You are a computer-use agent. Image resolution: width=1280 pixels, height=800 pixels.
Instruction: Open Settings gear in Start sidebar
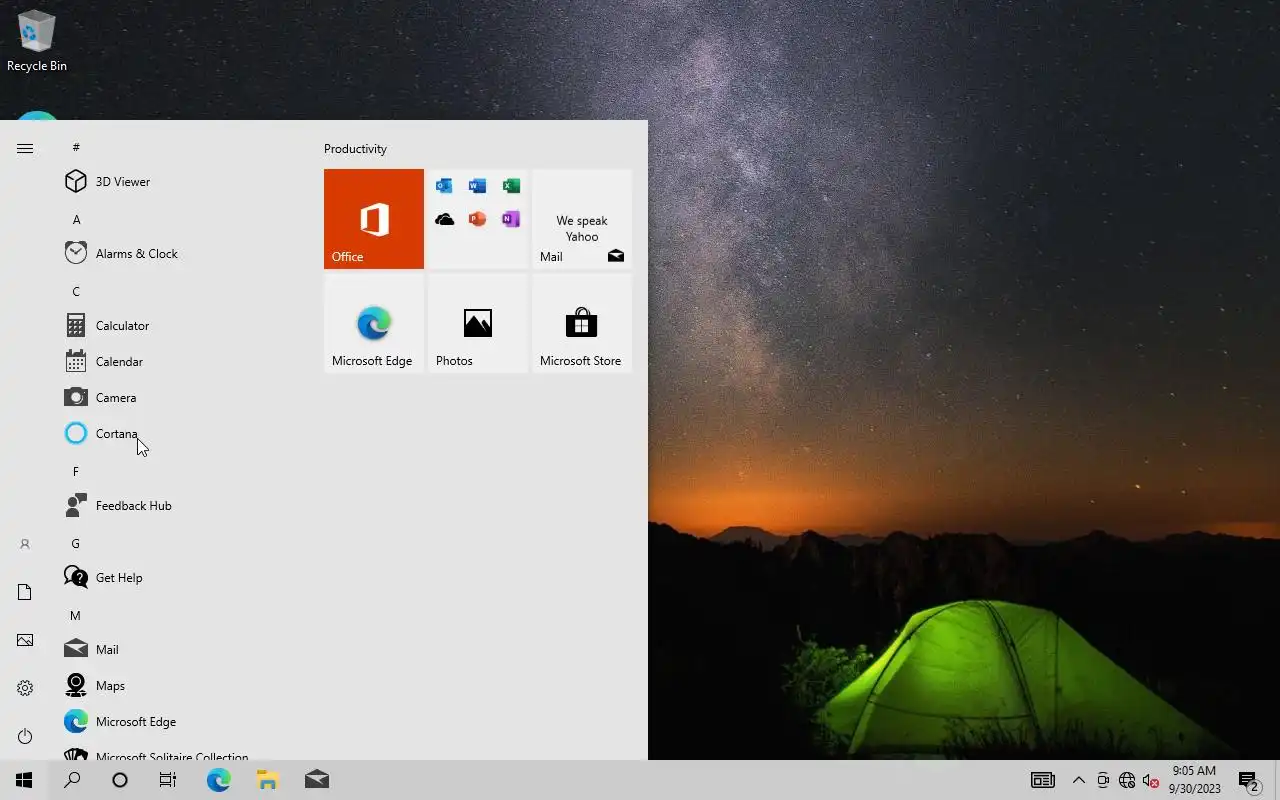pyautogui.click(x=25, y=688)
